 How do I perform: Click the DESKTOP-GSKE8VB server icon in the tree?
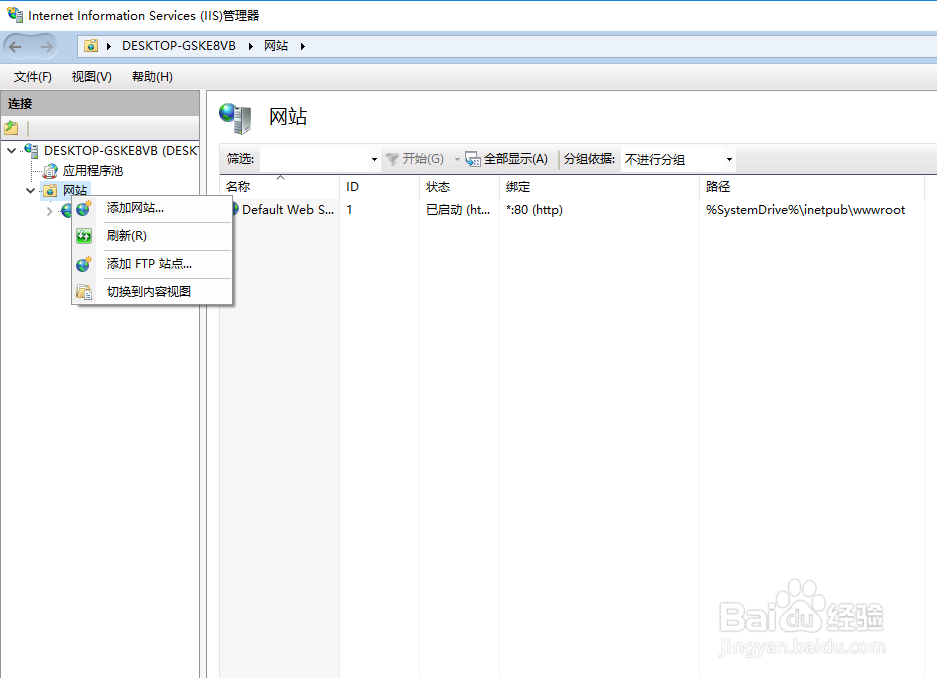coord(31,150)
